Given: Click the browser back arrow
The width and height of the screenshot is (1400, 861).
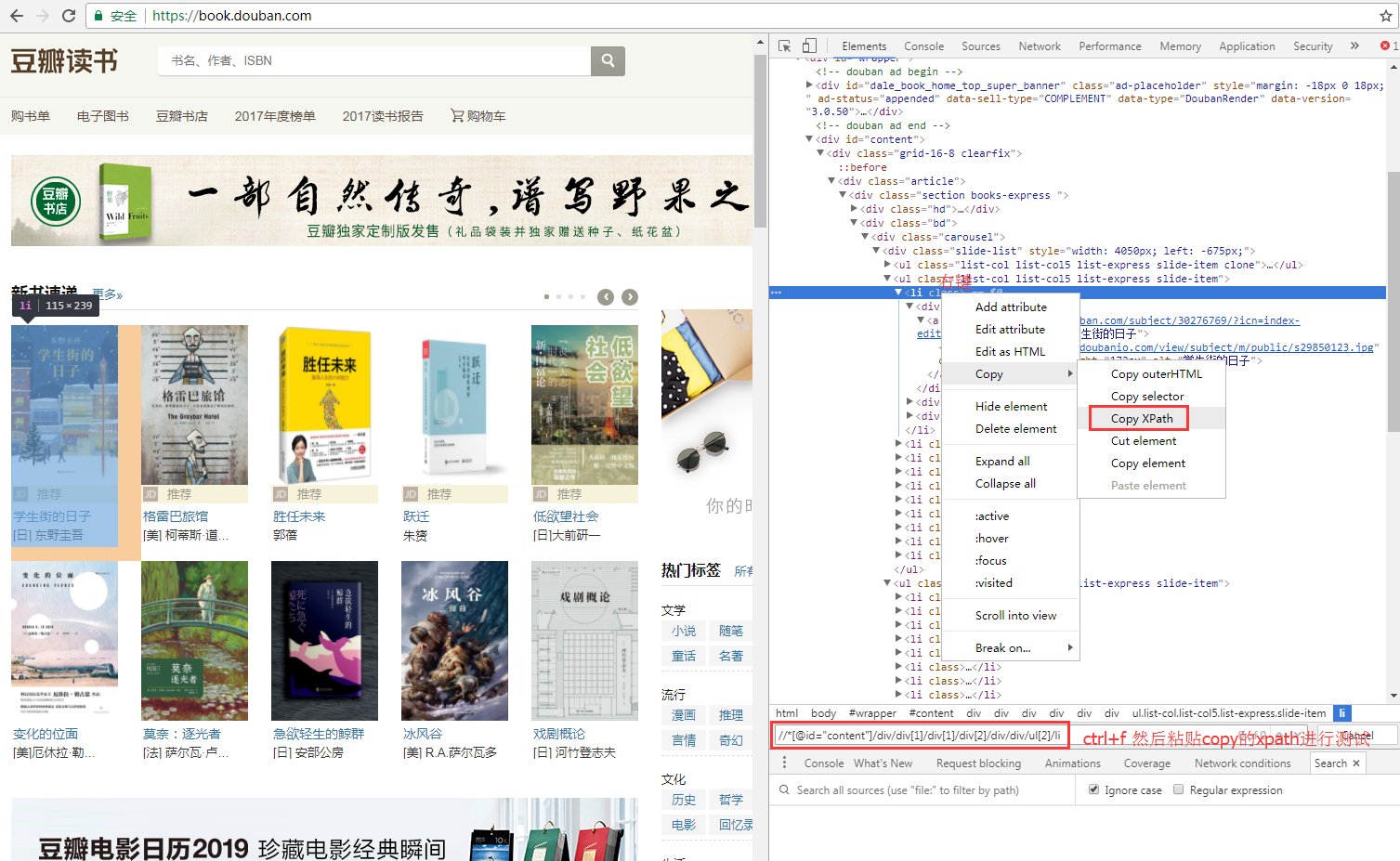Looking at the screenshot, I should point(16,16).
